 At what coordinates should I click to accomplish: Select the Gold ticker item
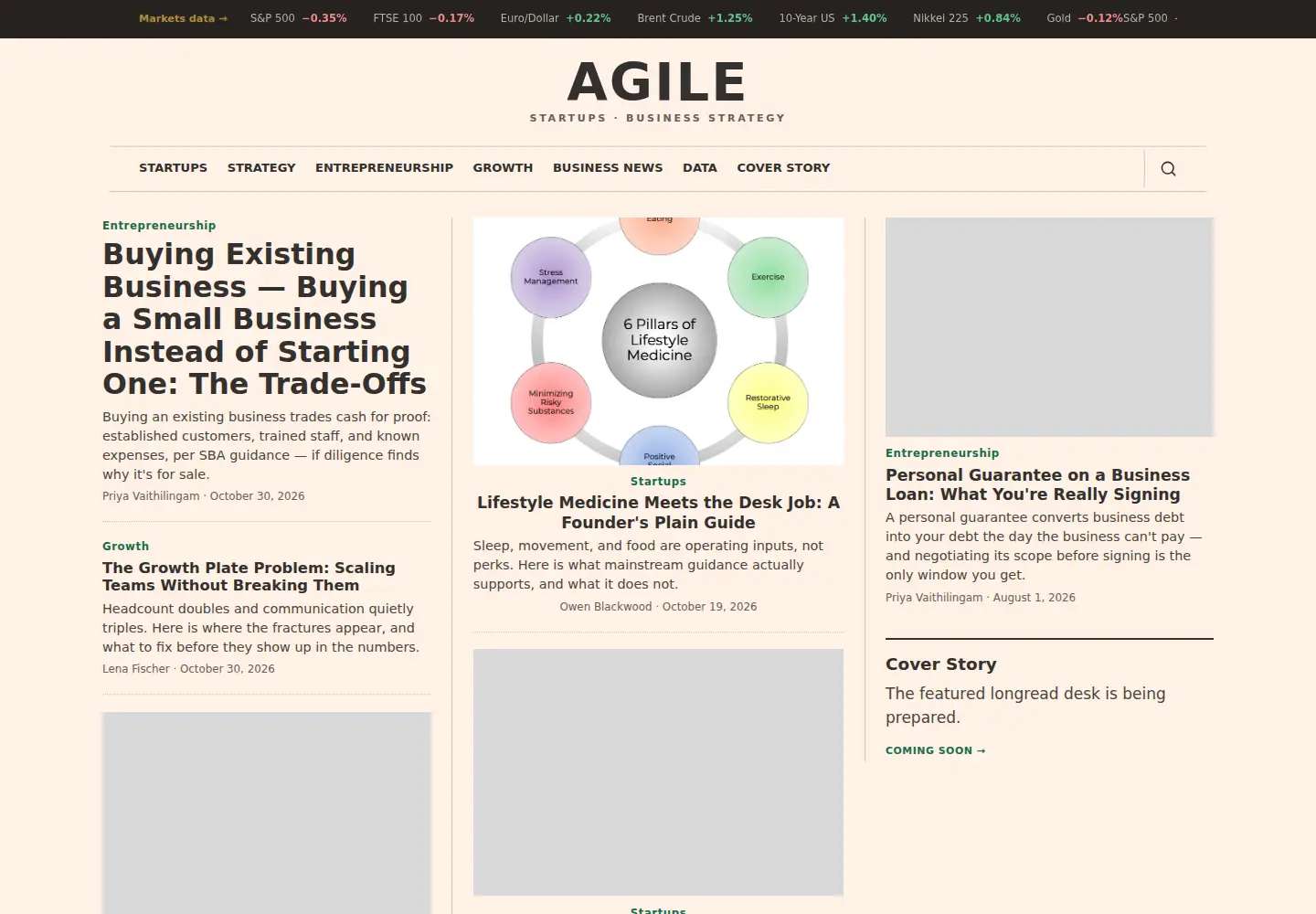click(x=1085, y=18)
